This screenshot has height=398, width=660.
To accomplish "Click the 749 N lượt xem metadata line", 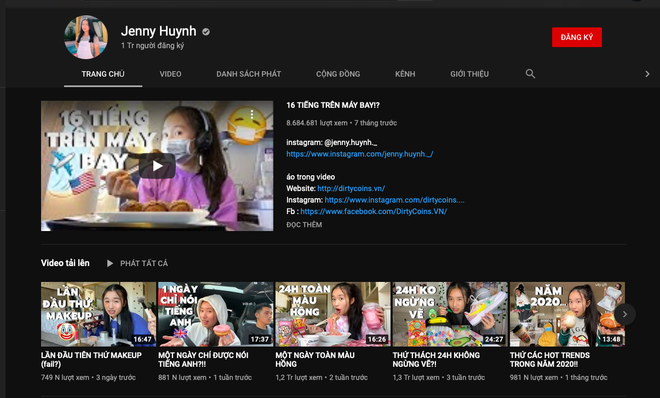I will (x=88, y=377).
